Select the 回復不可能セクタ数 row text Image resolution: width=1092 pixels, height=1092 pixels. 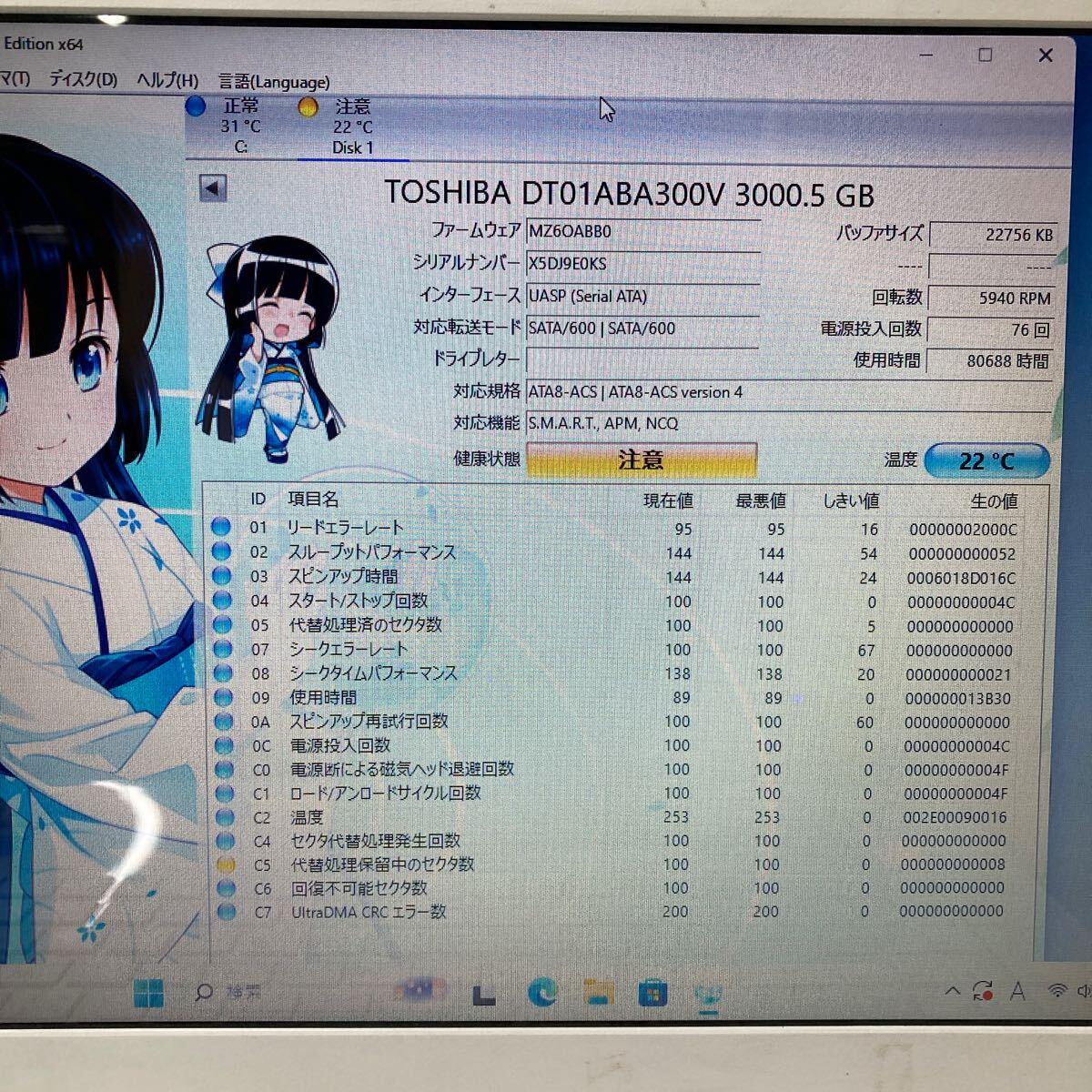point(359,888)
